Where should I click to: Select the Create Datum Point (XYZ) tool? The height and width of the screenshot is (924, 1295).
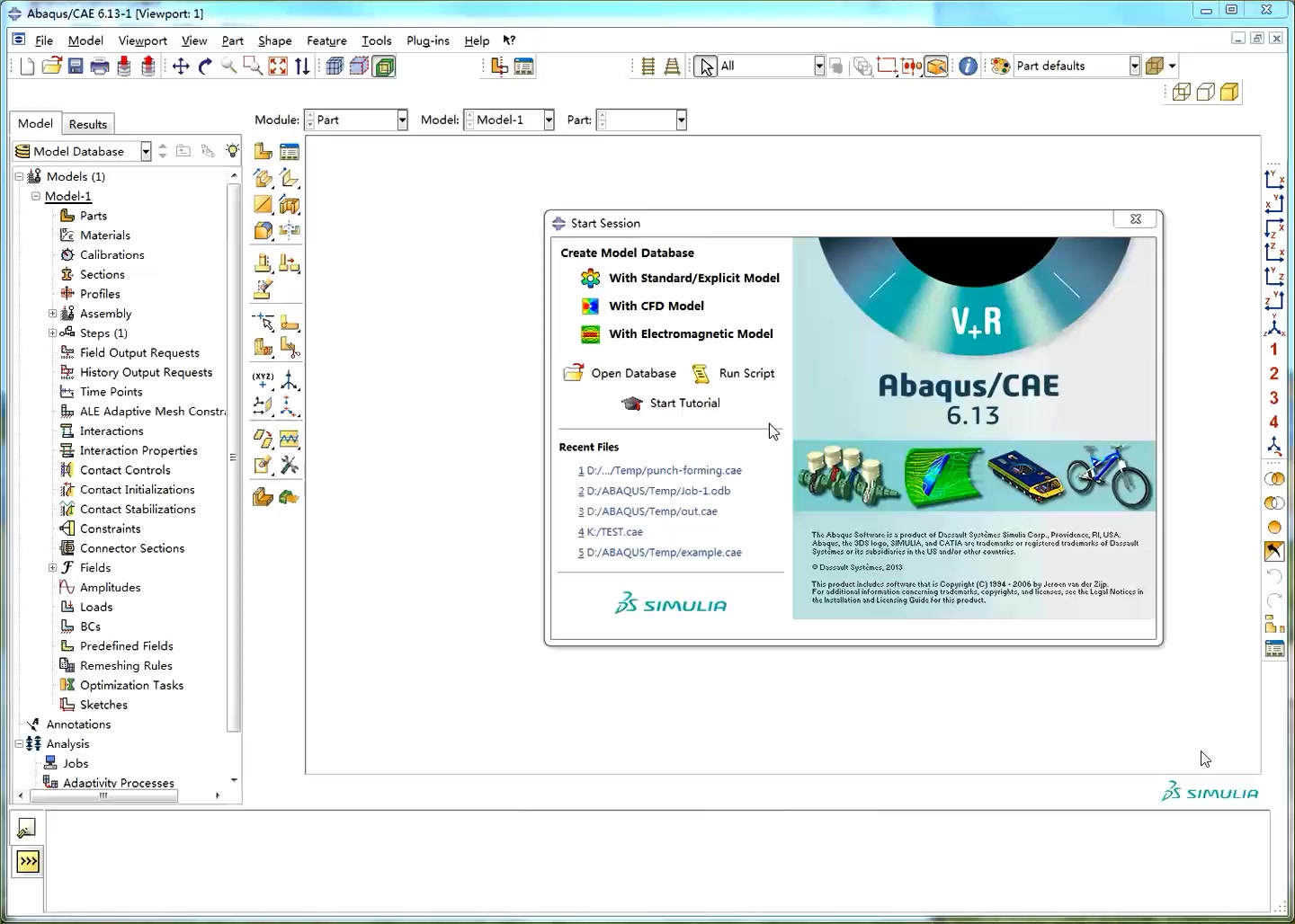[263, 380]
